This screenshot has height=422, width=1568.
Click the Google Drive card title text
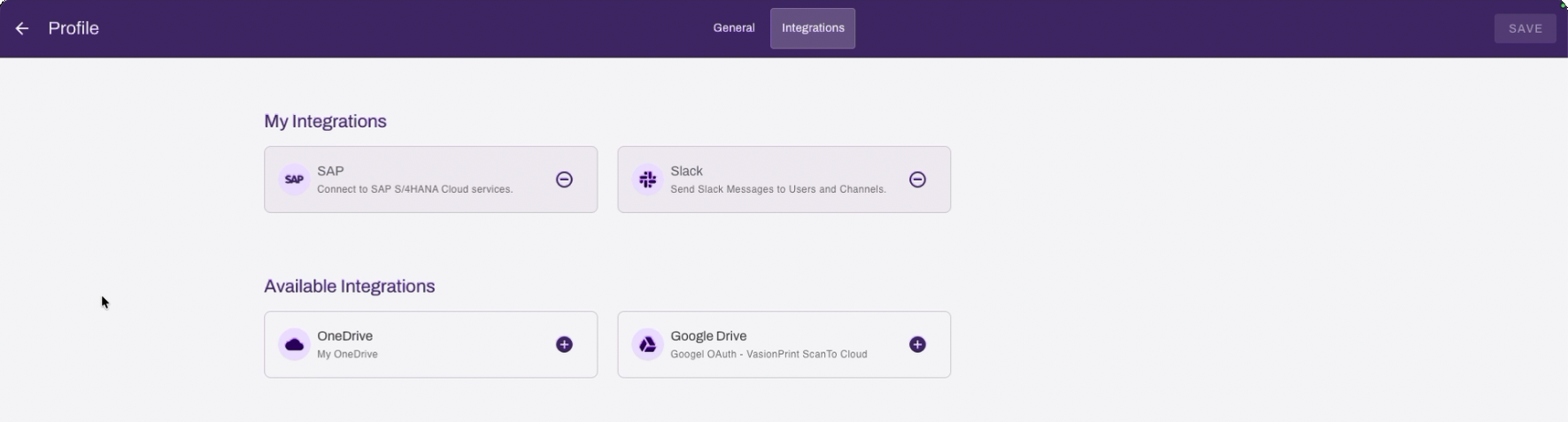(708, 336)
